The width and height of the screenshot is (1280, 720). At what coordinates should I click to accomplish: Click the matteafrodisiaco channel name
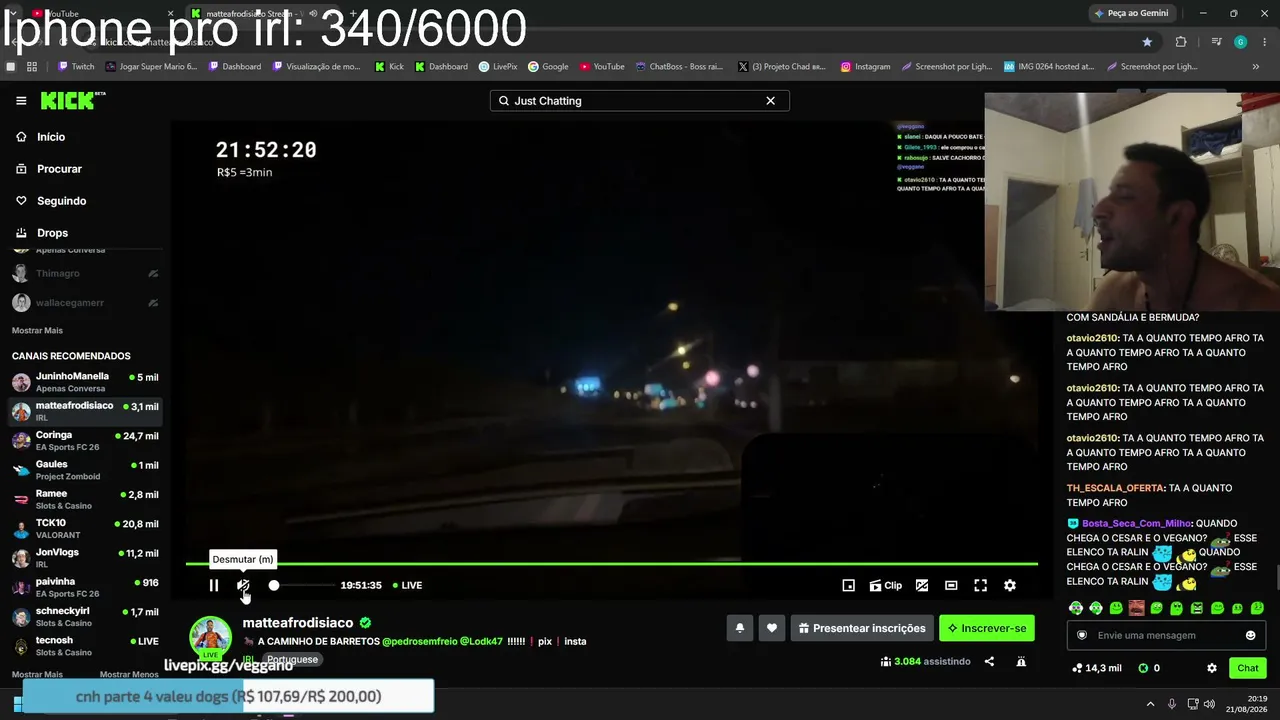click(297, 623)
